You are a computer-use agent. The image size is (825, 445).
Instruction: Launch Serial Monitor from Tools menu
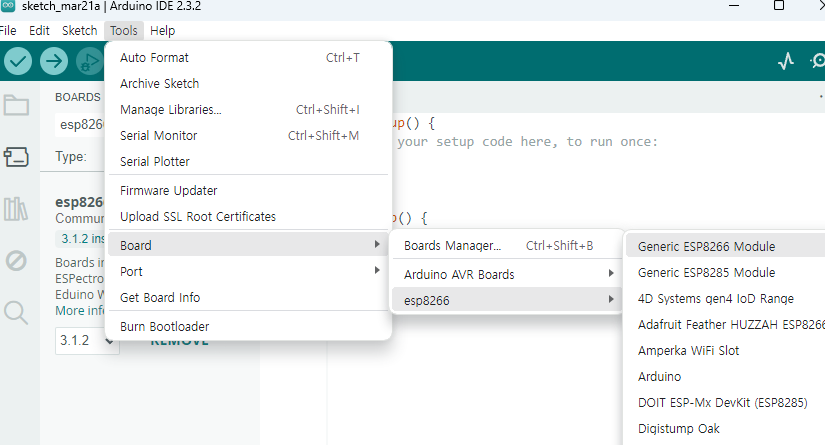point(248,136)
